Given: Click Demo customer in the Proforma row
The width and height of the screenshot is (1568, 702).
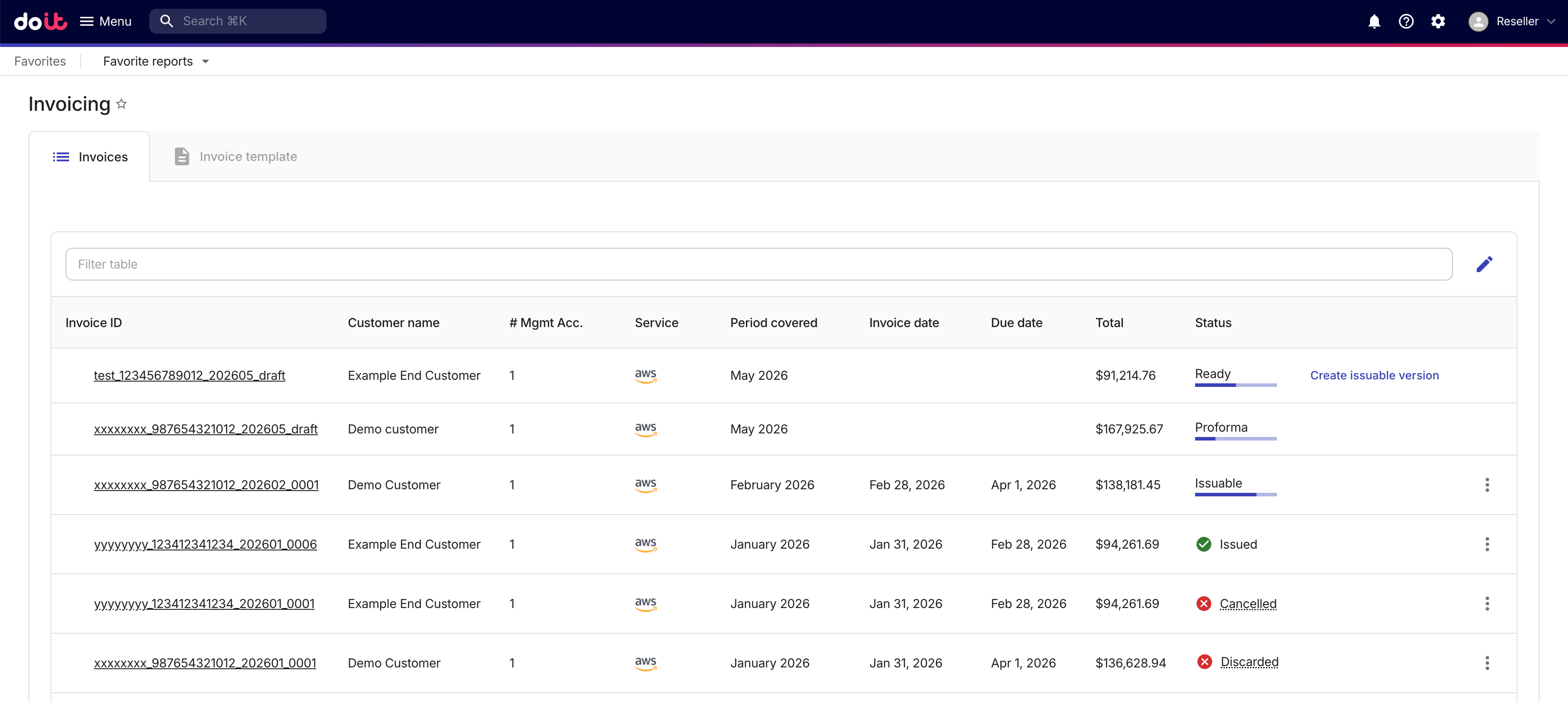Looking at the screenshot, I should [392, 429].
